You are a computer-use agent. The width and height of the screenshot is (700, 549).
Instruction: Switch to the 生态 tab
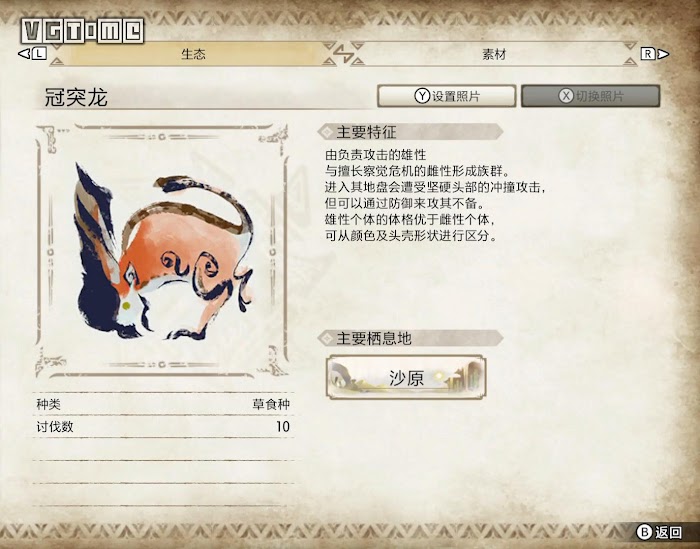pyautogui.click(x=193, y=54)
